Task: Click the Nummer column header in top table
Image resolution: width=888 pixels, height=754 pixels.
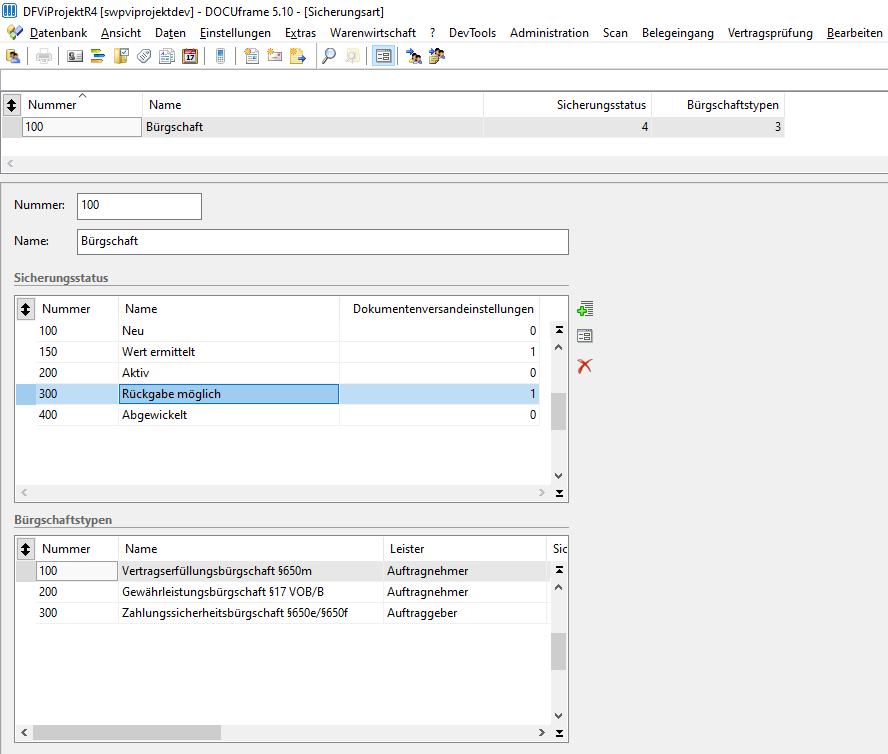Action: point(82,105)
